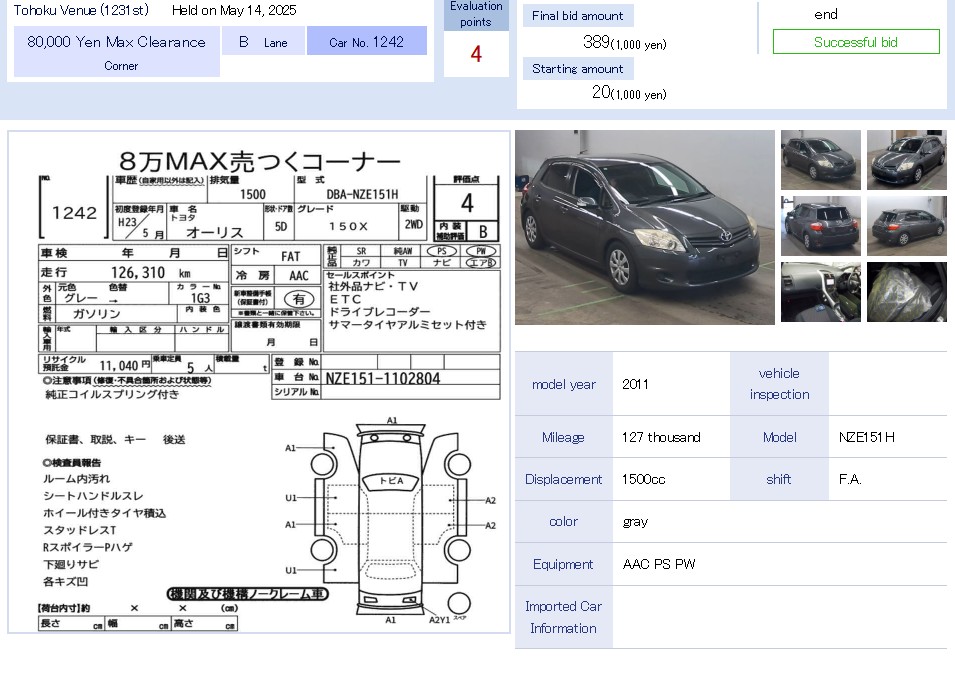Viewport: 955px width, 677px height.
Task: Click the vehicle inspection label cell
Action: point(779,384)
